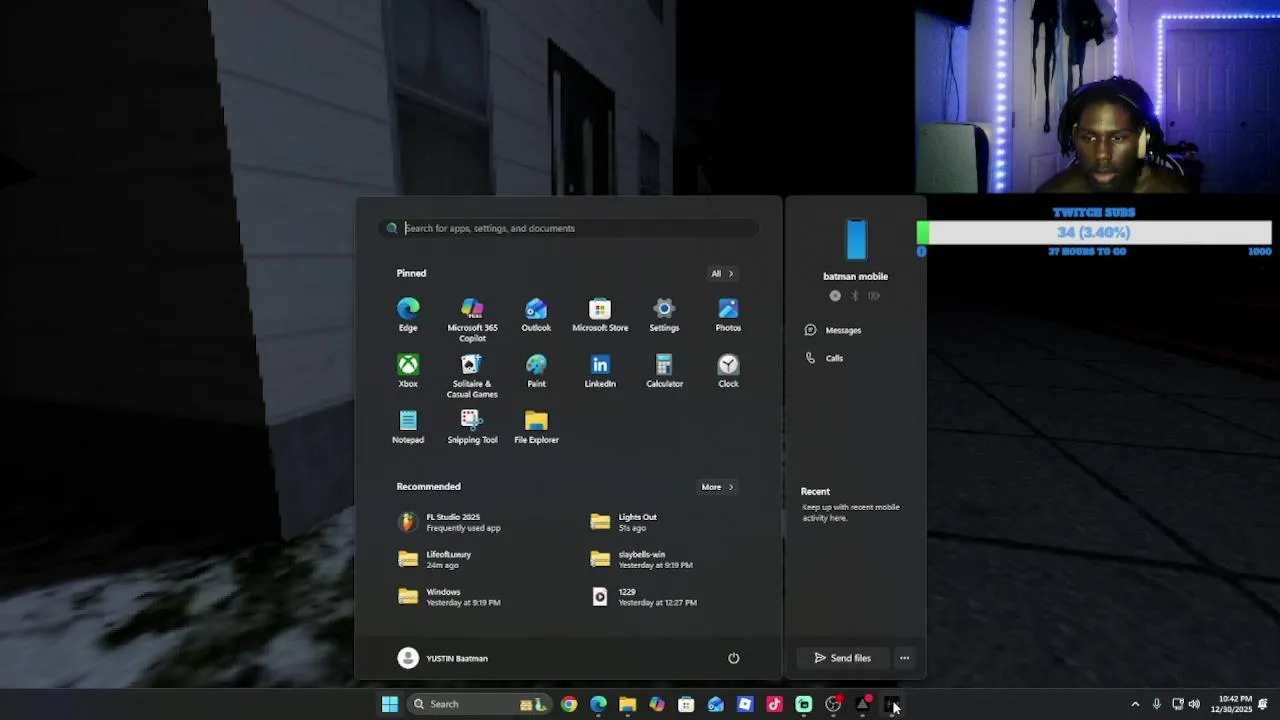Open volume control in system tray
The width and height of the screenshot is (1280, 720).
coord(1194,704)
